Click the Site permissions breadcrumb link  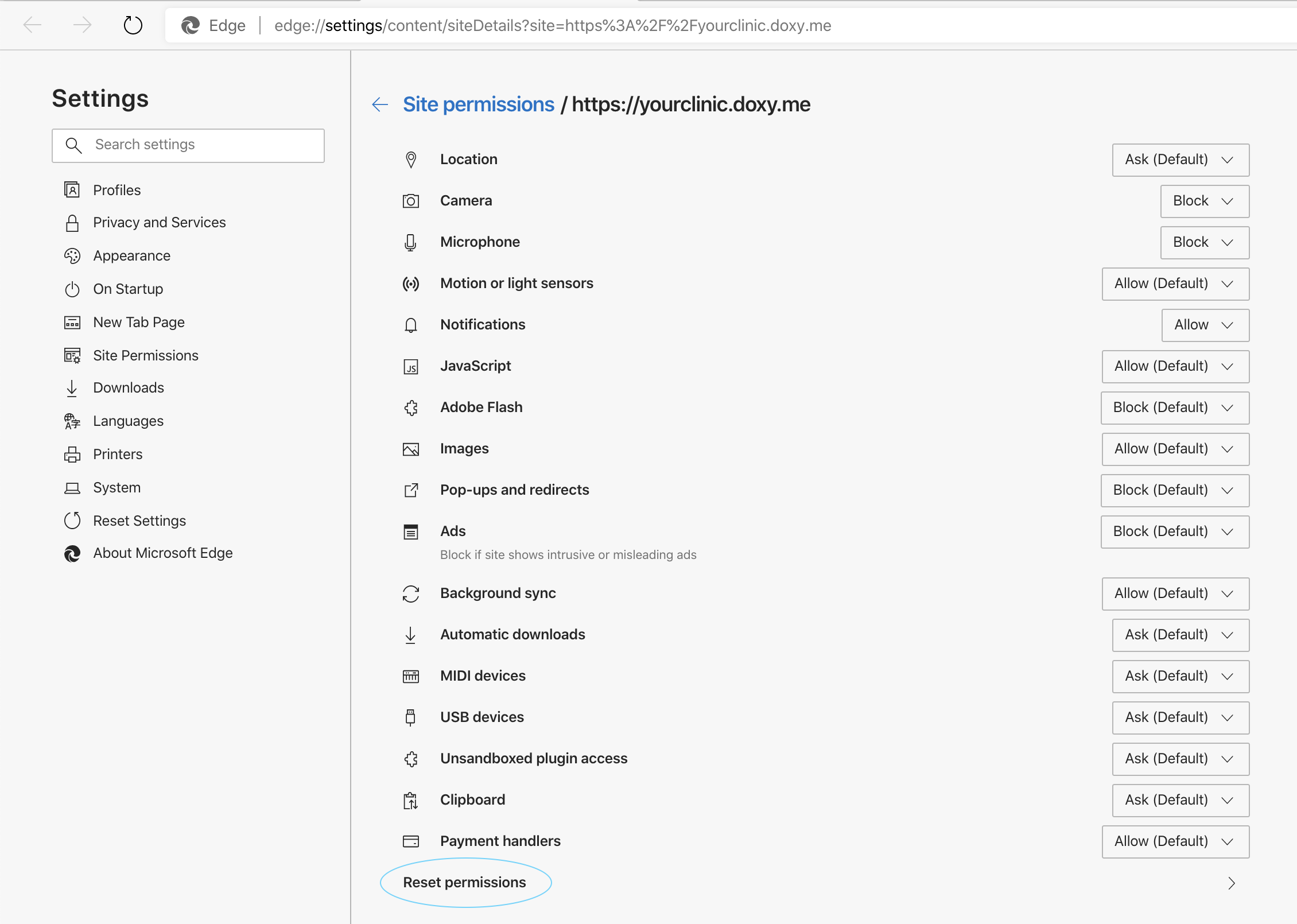click(x=478, y=104)
